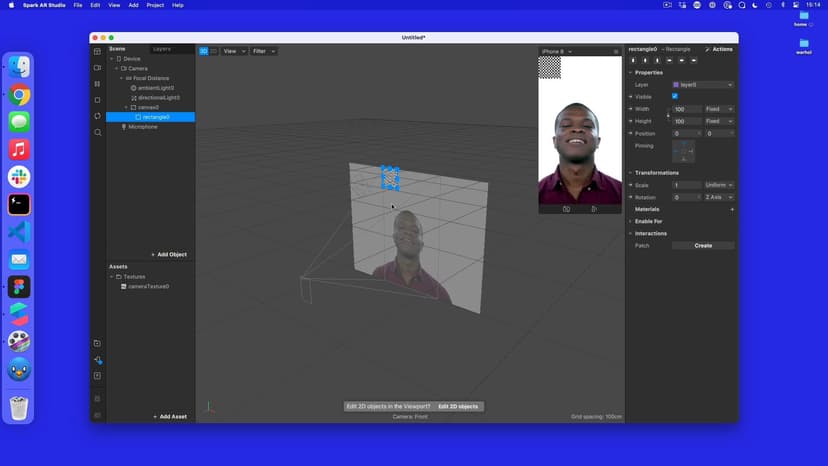The width and height of the screenshot is (828, 466).
Task: Open the simulator hamburger menu icon
Action: [x=616, y=52]
